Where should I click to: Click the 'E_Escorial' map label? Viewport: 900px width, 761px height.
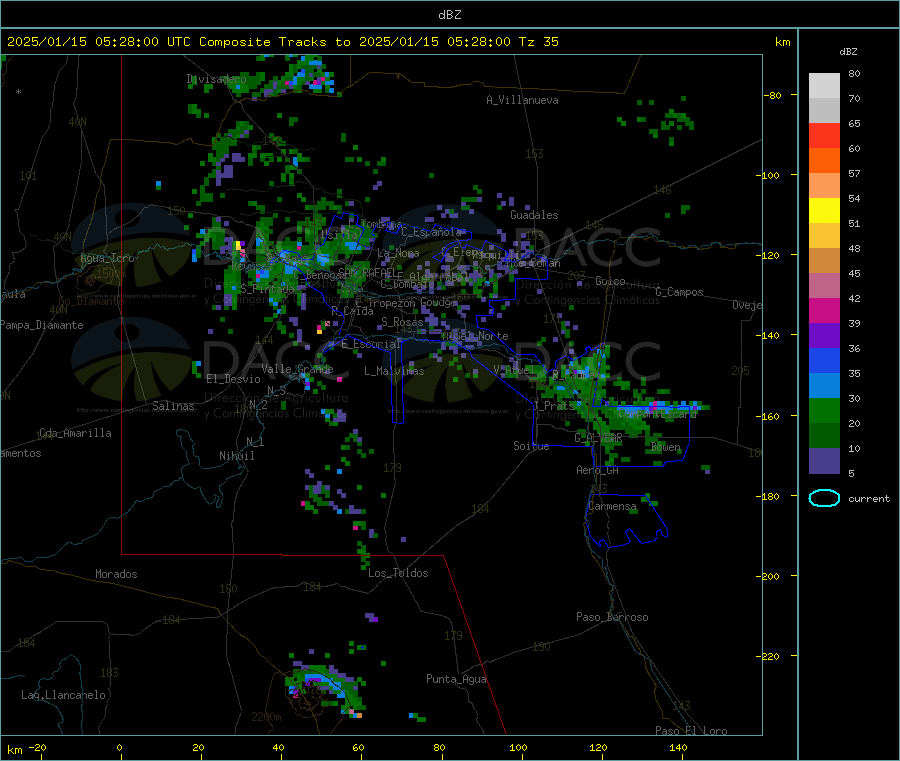tap(371, 344)
